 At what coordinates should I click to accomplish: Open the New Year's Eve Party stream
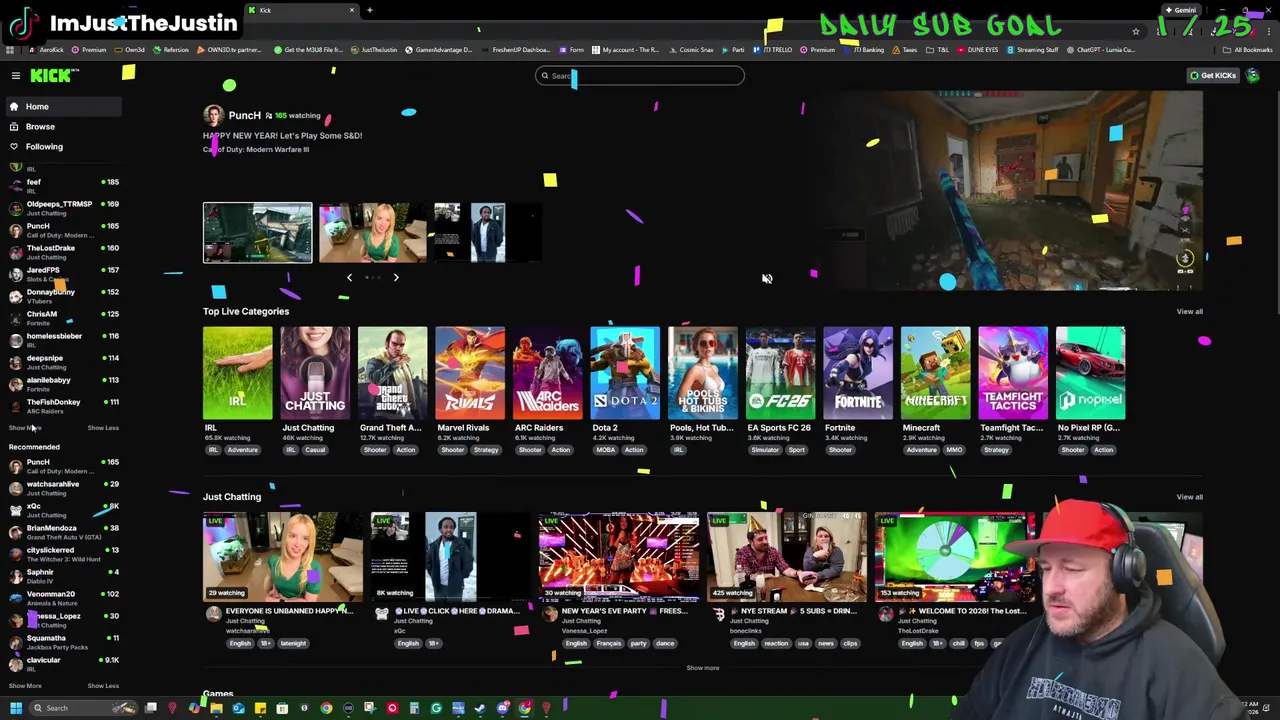pyautogui.click(x=619, y=557)
